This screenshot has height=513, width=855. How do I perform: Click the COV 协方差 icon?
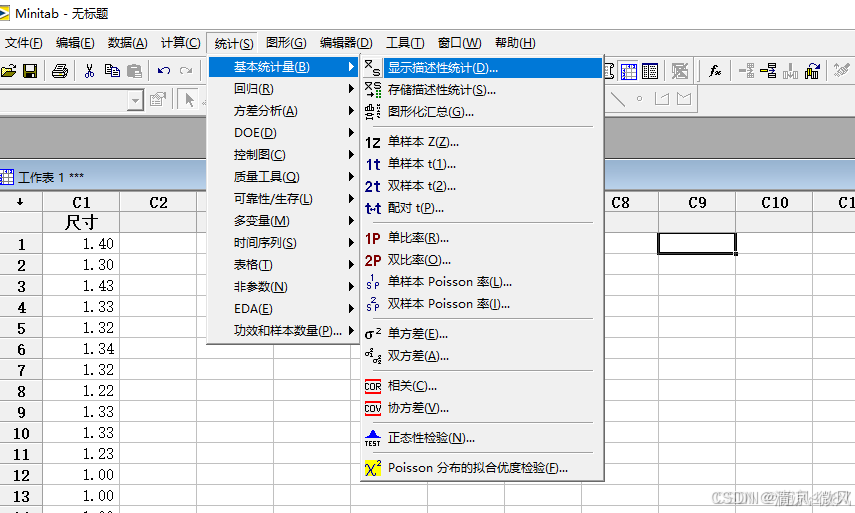[373, 408]
